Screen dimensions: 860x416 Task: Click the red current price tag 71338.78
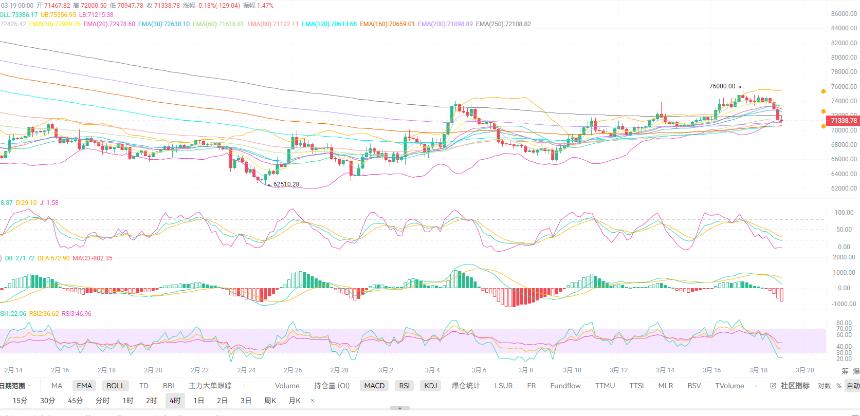[844, 120]
